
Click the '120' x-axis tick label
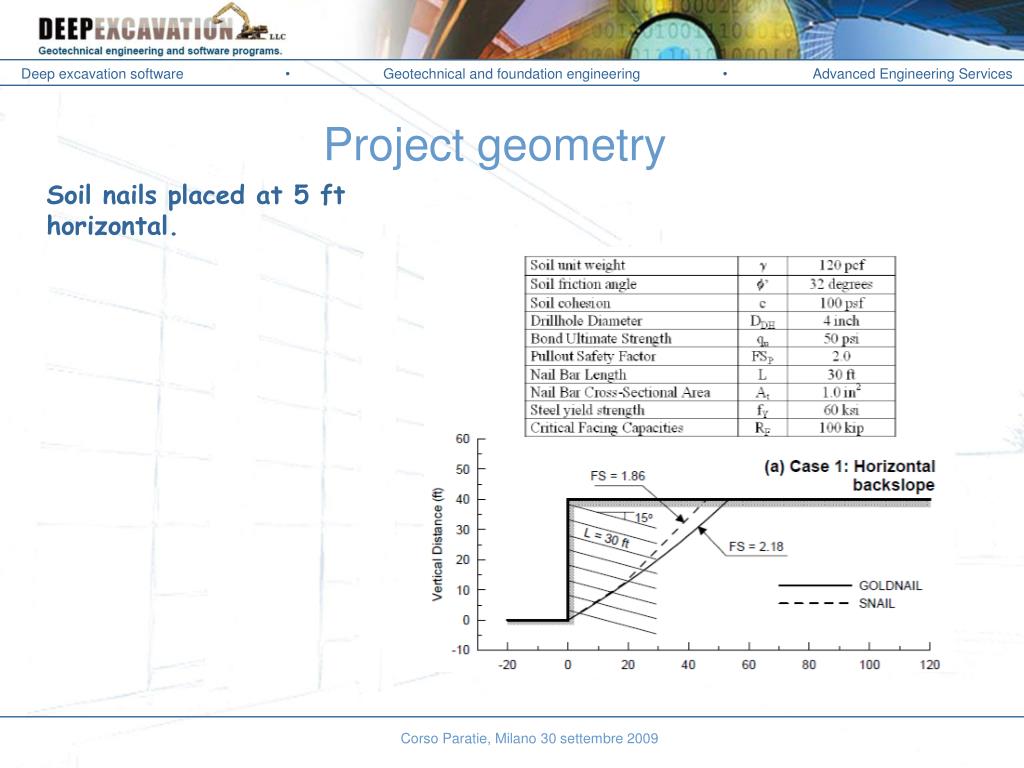pos(929,665)
